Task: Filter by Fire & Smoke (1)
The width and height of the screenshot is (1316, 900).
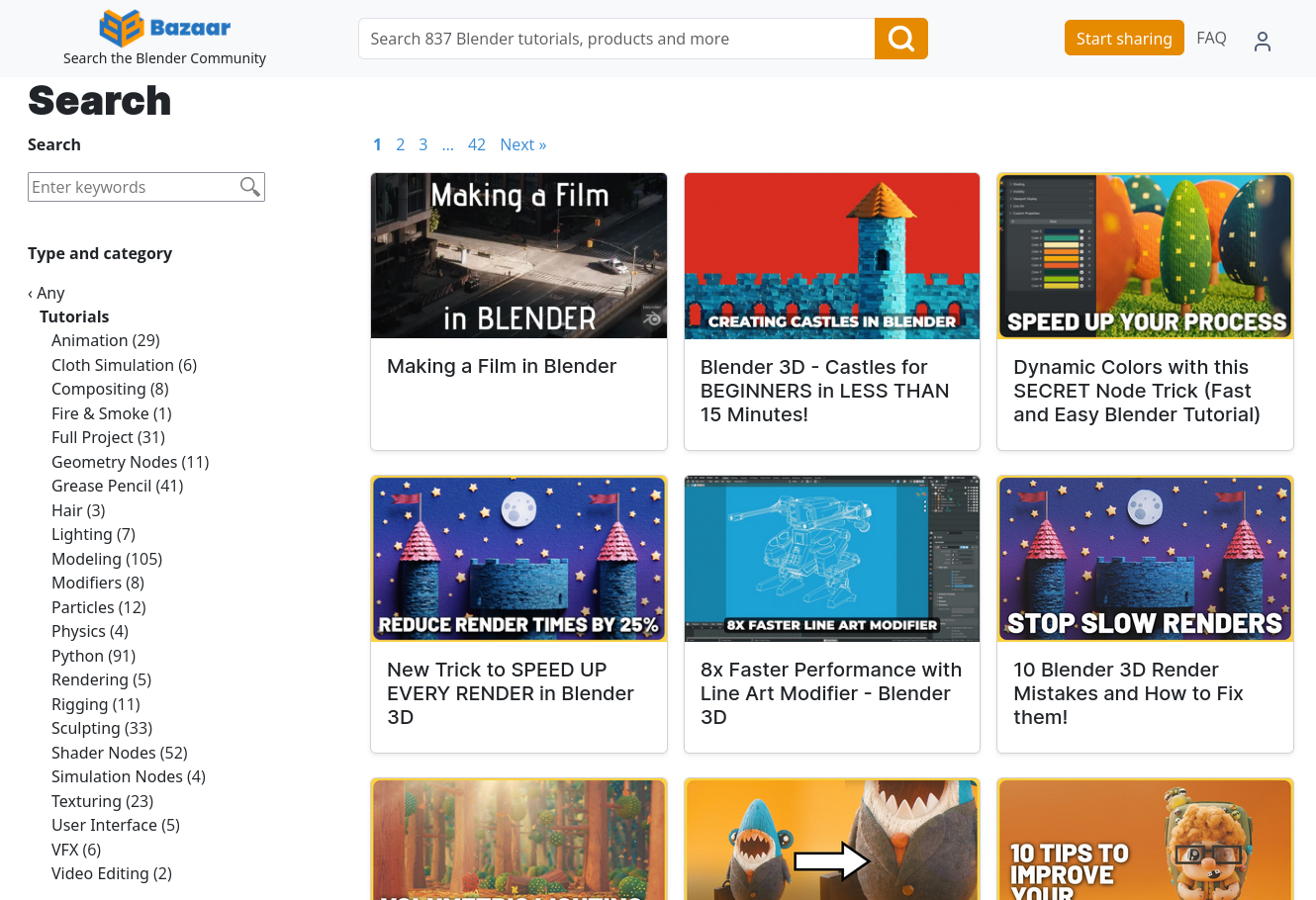Action: [x=112, y=413]
